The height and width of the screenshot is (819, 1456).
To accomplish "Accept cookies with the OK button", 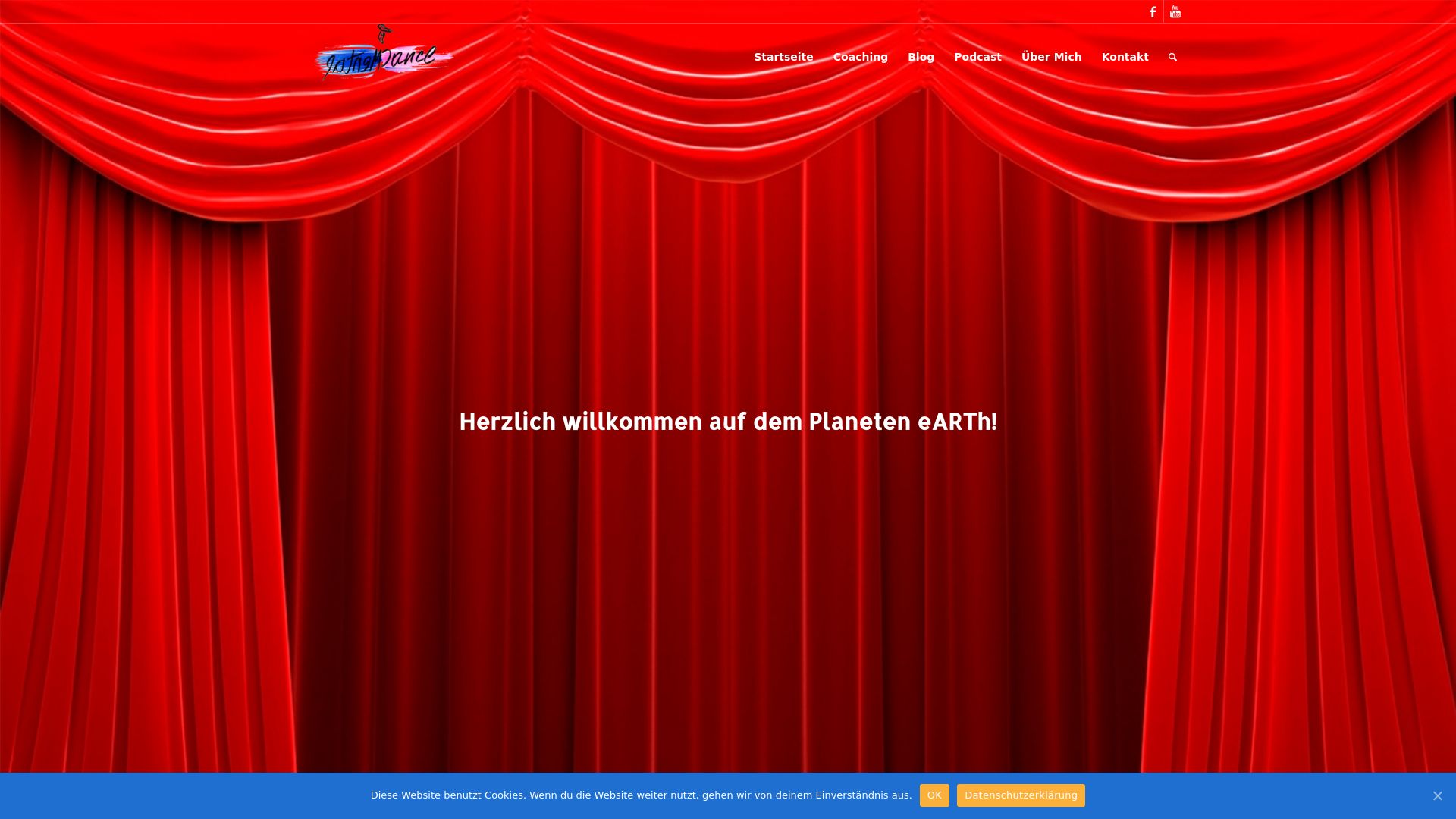I will tap(934, 795).
